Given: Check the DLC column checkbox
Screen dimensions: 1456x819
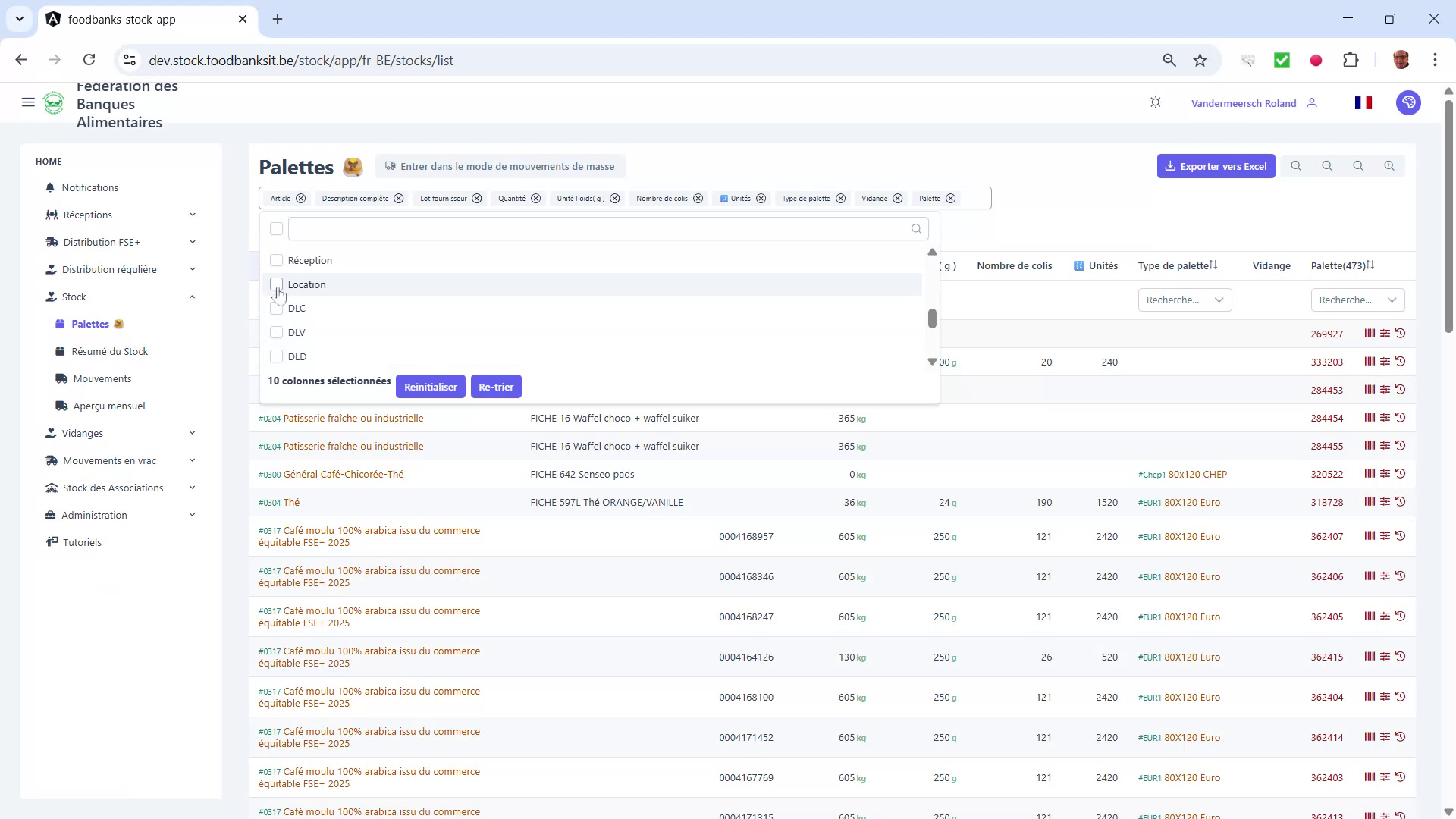Looking at the screenshot, I should (x=276, y=309).
